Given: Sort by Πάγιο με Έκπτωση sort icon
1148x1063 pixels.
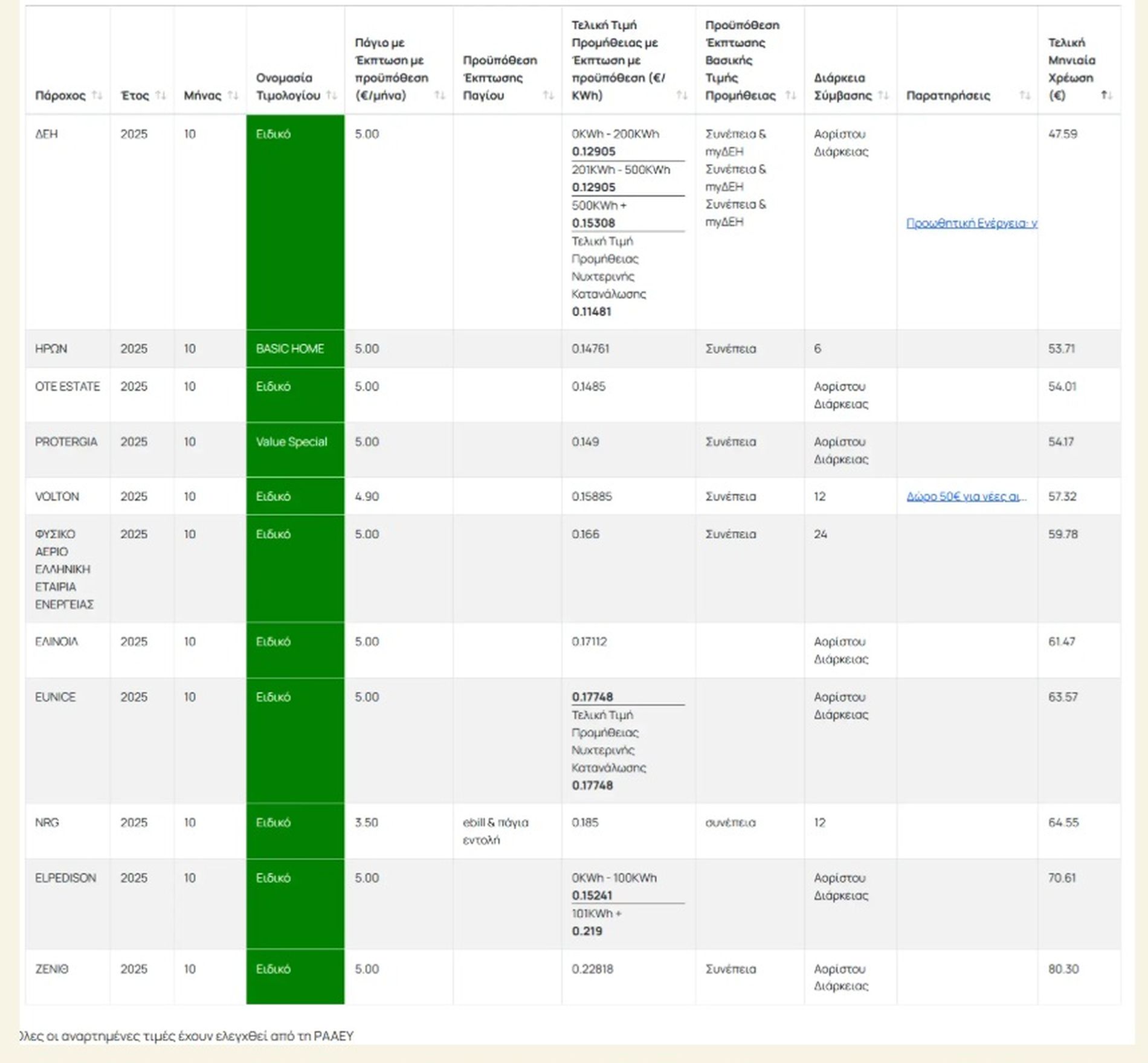Looking at the screenshot, I should coord(439,95).
